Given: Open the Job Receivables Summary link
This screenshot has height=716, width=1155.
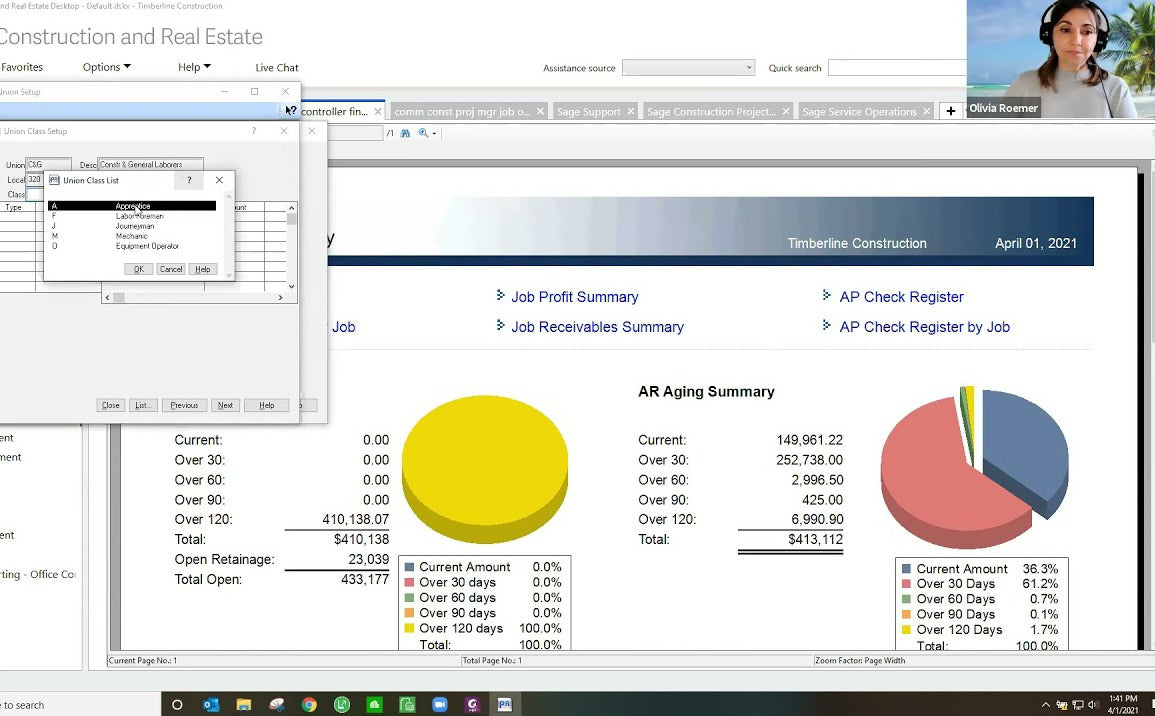Looking at the screenshot, I should (x=597, y=327).
